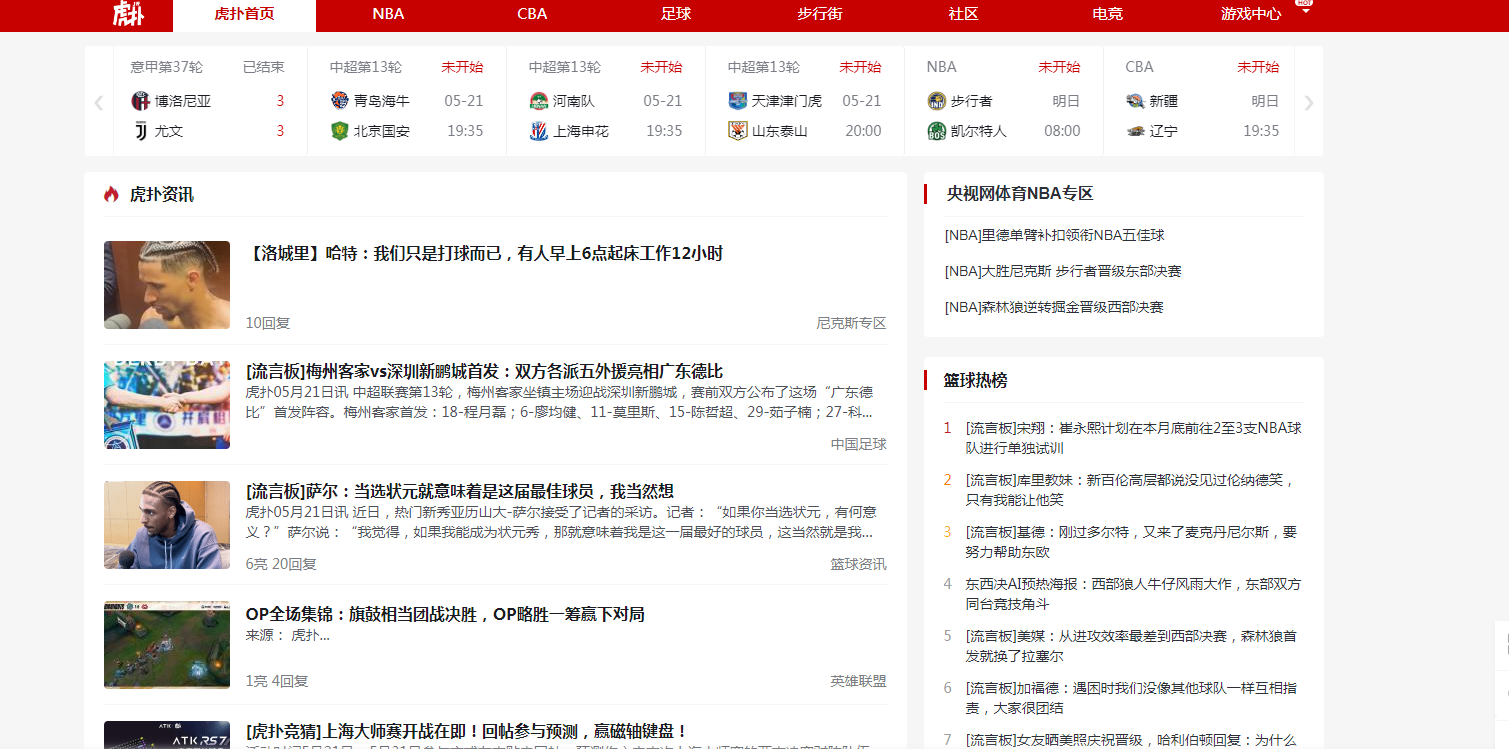Open the 萨尔 interview thumbnail

click(167, 525)
